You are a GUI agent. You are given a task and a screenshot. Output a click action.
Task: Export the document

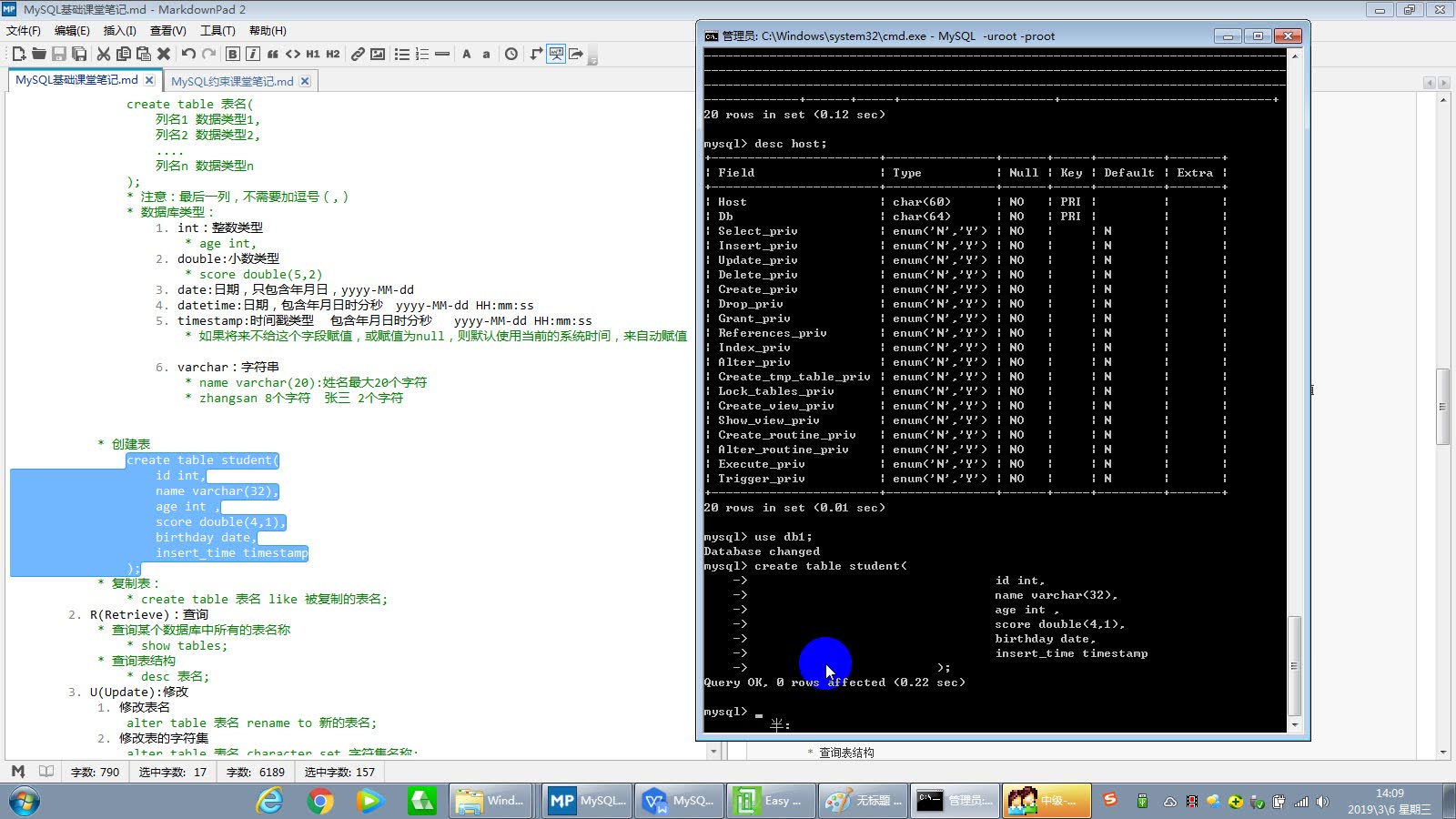coord(576,54)
